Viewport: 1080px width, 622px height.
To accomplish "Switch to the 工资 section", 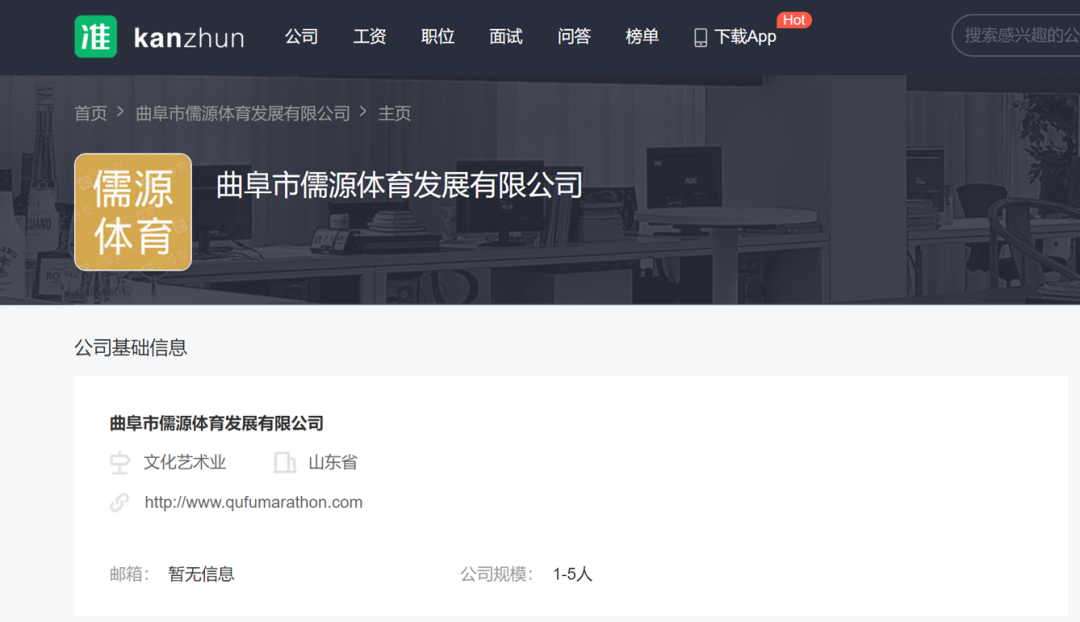I will [369, 36].
